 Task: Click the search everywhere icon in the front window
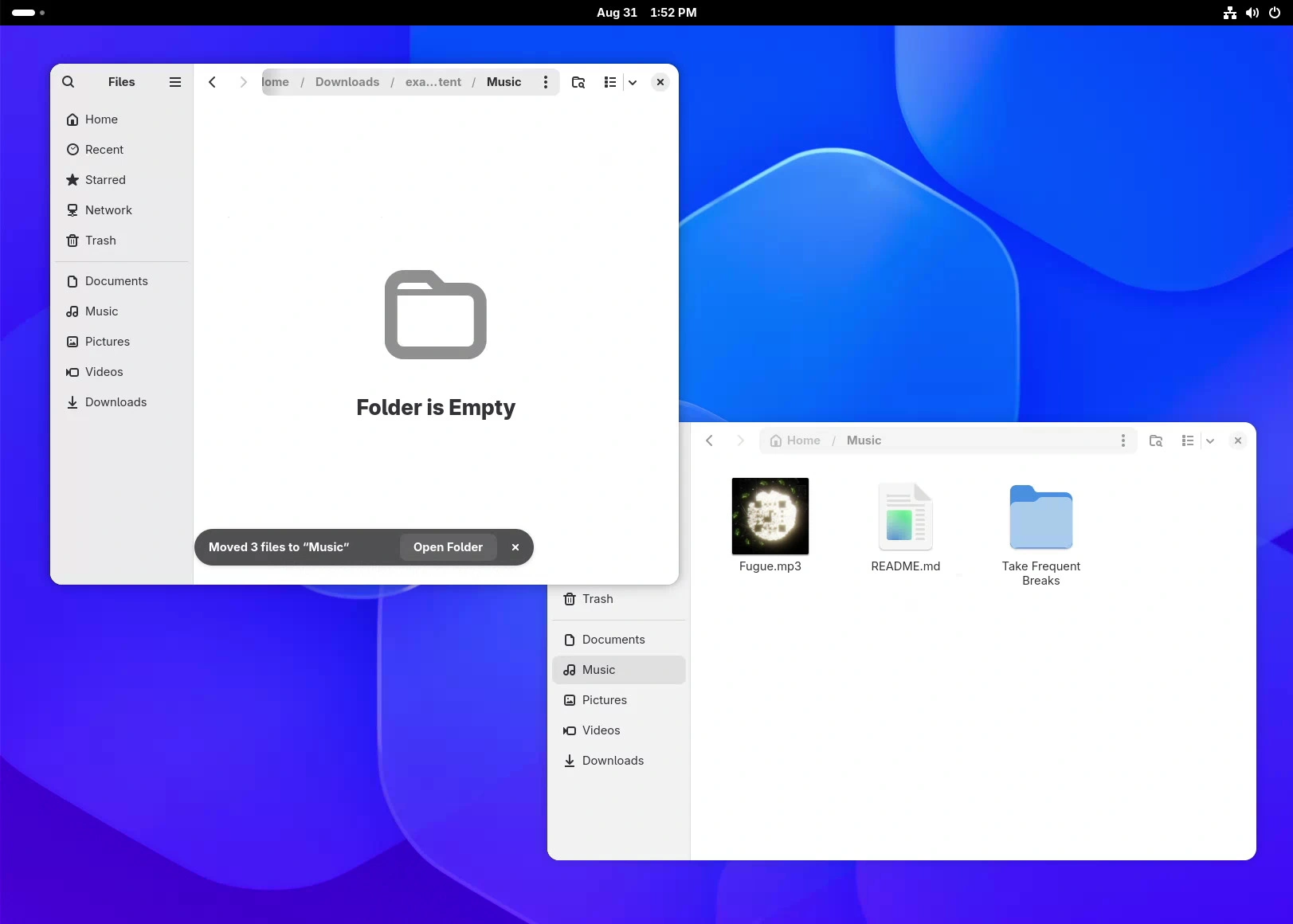click(578, 82)
